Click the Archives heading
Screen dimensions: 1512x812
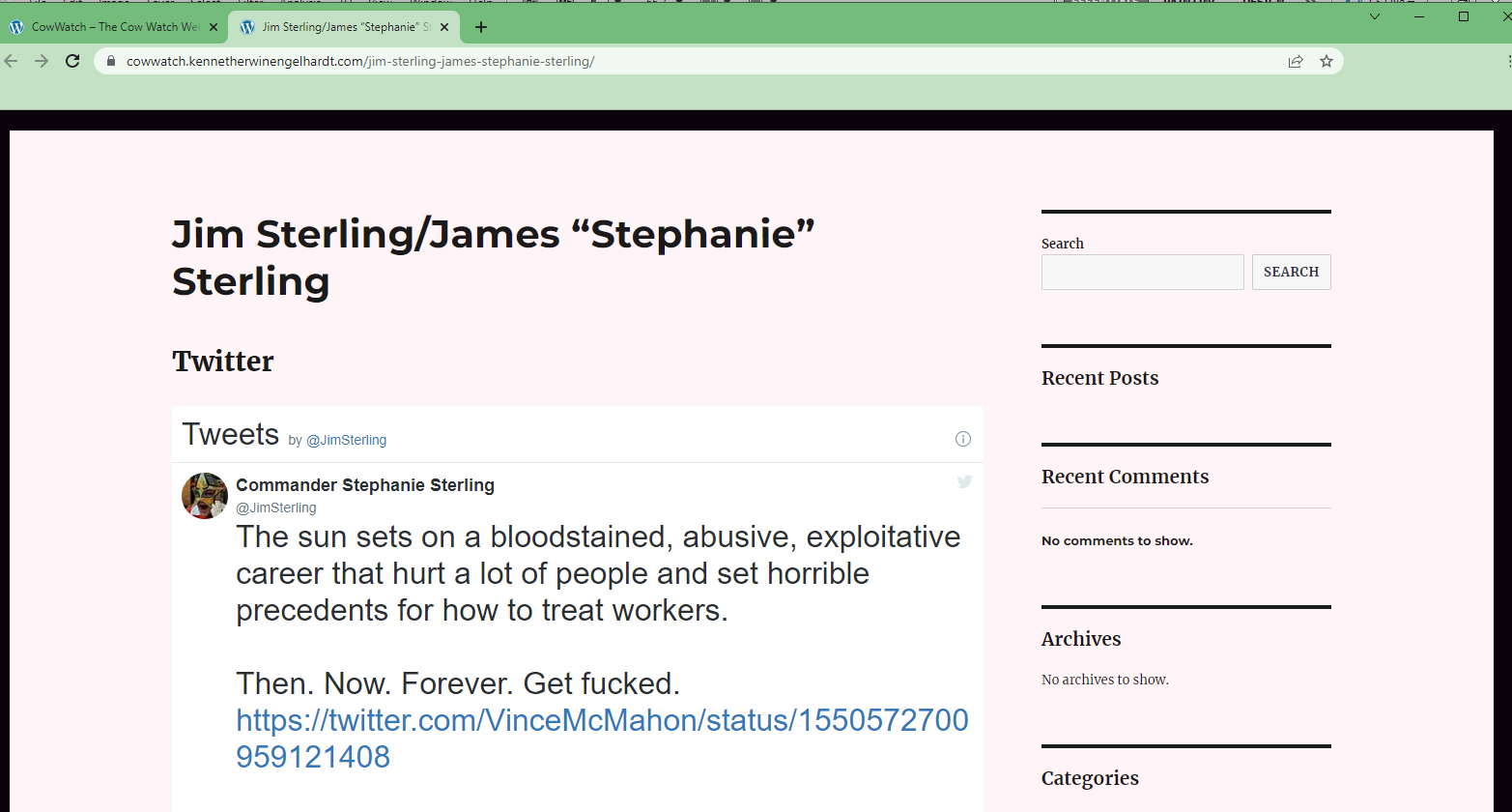click(x=1081, y=639)
